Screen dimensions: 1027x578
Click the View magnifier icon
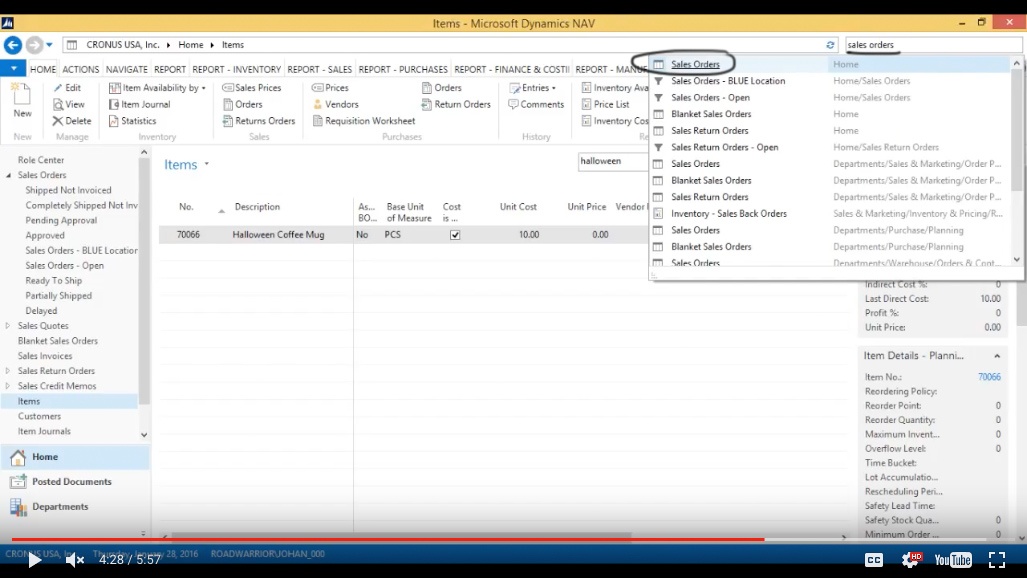click(58, 104)
